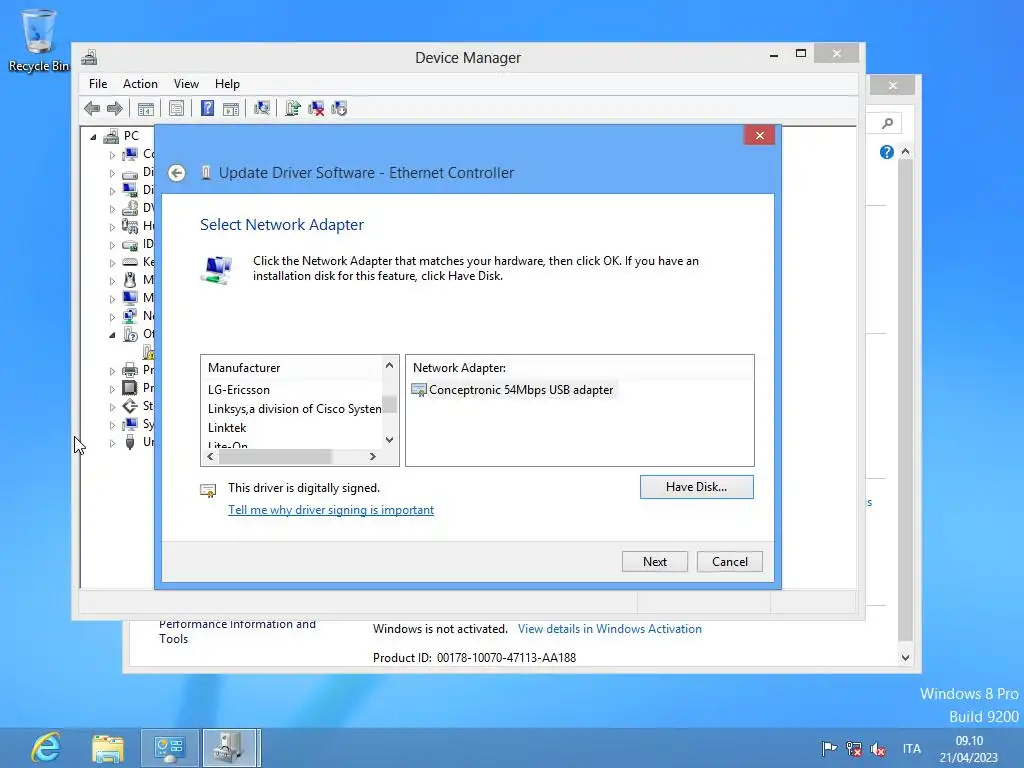Click the blue question mark Help toolbar icon
This screenshot has height=768, width=1024.
(207, 108)
